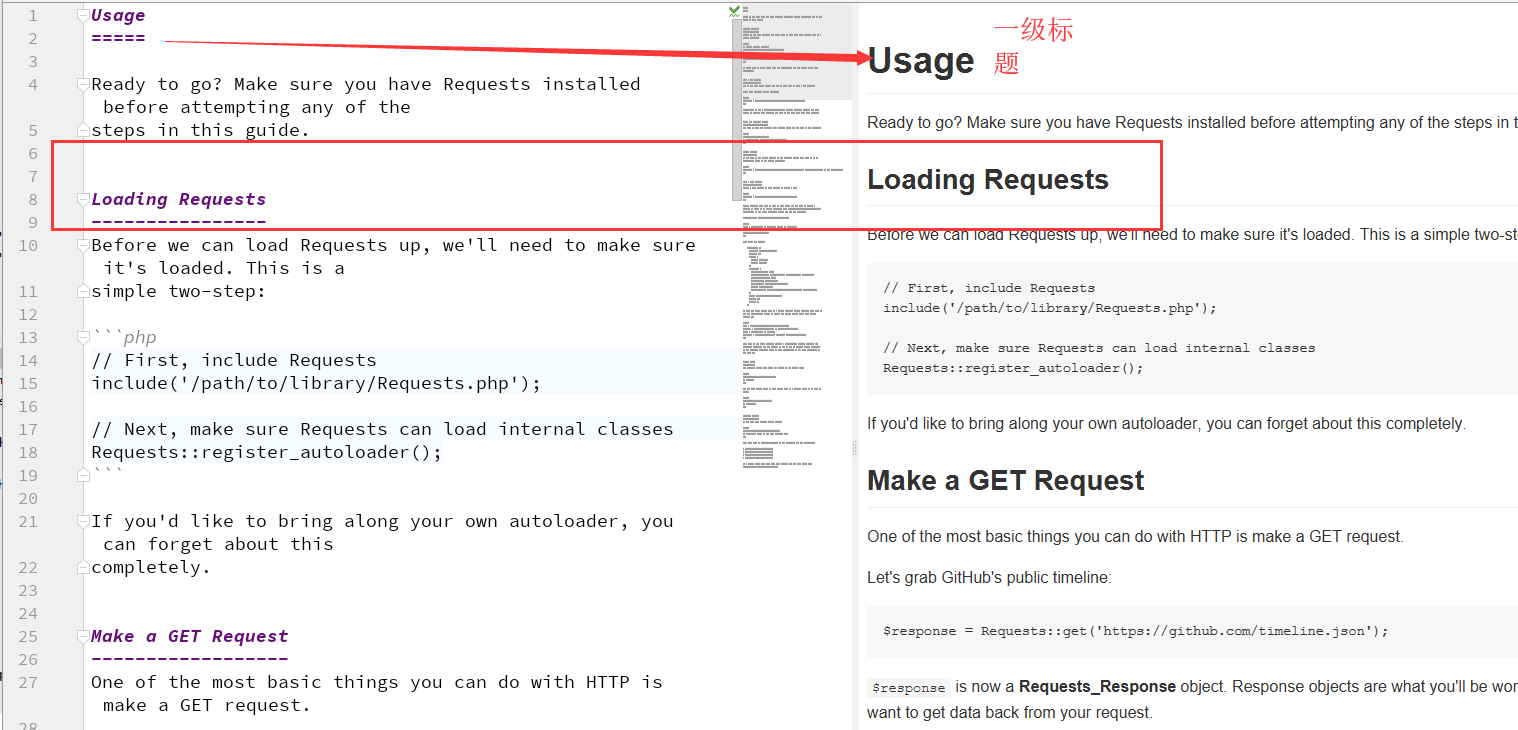Click fold end marker beside 'steps in this guide.'
Screen dimensions: 1518x730
pos(84,130)
